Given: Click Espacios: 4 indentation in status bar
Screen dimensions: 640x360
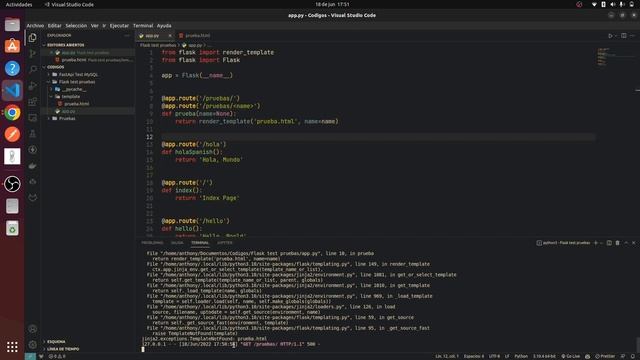Looking at the screenshot, I should [474, 356].
